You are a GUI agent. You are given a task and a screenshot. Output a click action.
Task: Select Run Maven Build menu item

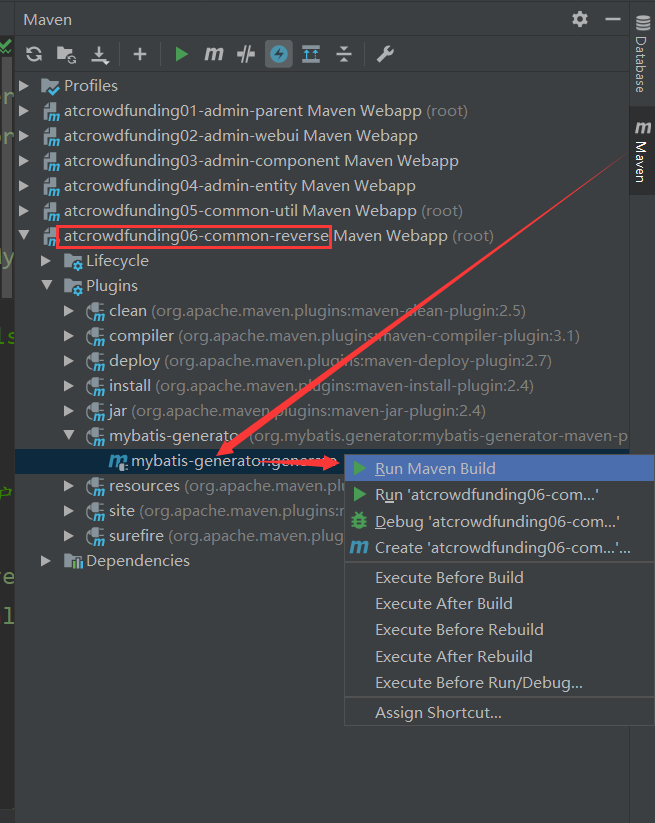coord(499,468)
